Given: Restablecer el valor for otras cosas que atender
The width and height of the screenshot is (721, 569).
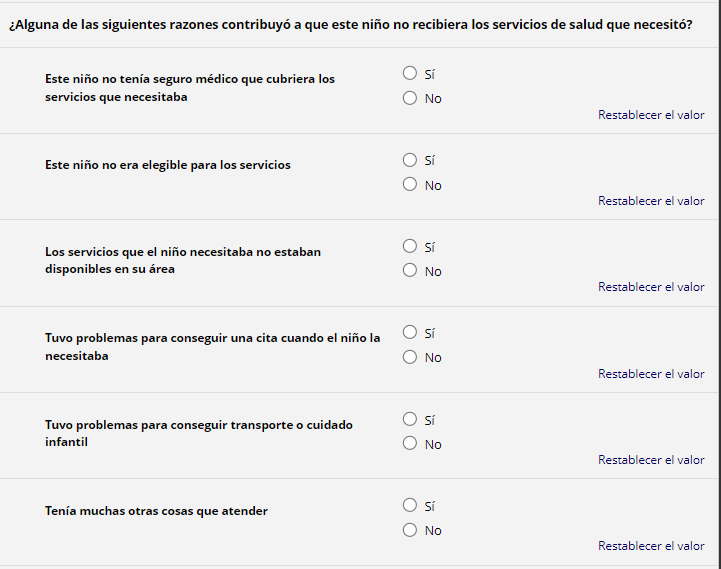Looking at the screenshot, I should point(651,546).
